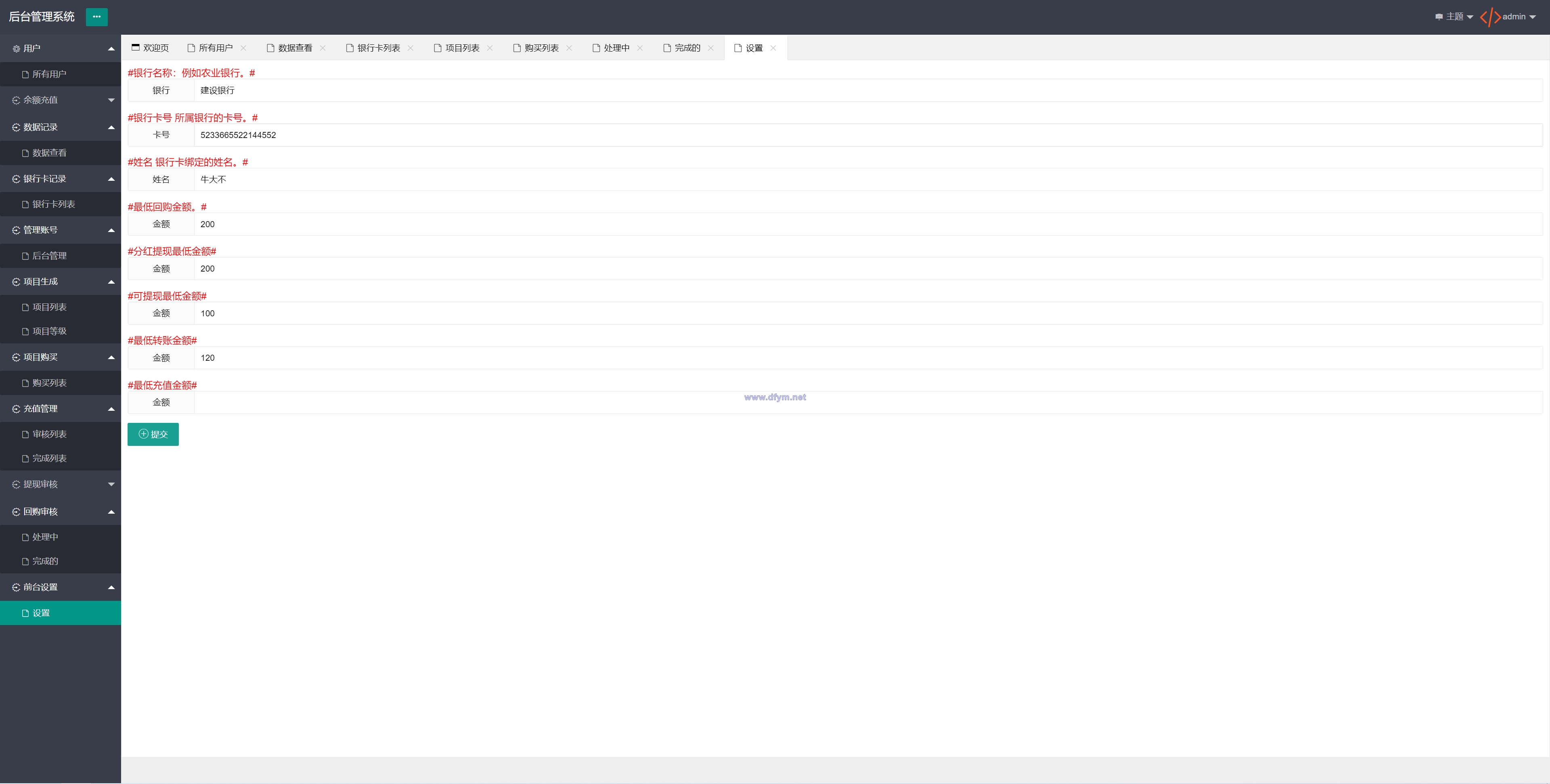Close the 处理中 tab
The width and height of the screenshot is (1550, 784).
coord(640,48)
